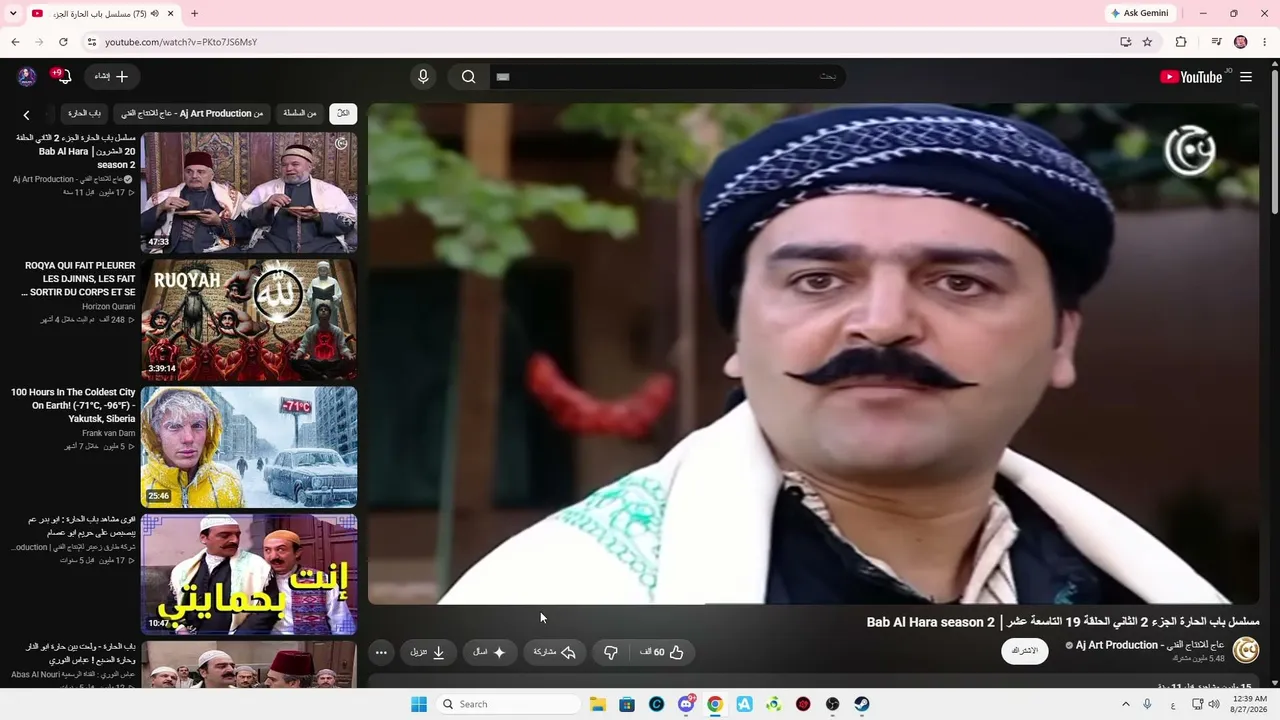
Task: Select the باب الحارة filter chip
Action: click(x=85, y=113)
